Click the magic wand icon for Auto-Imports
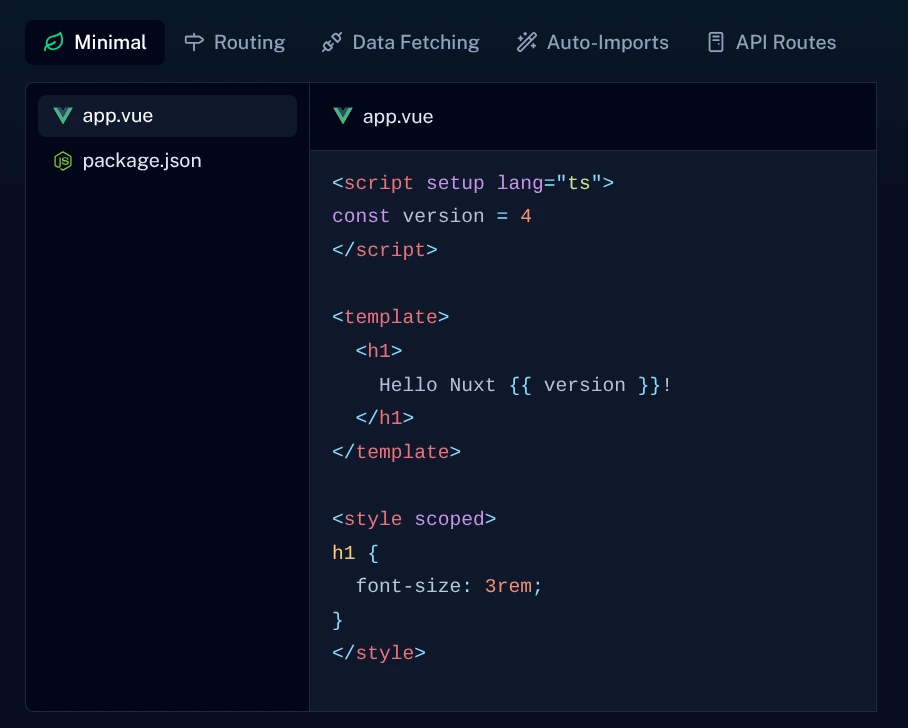 point(526,42)
